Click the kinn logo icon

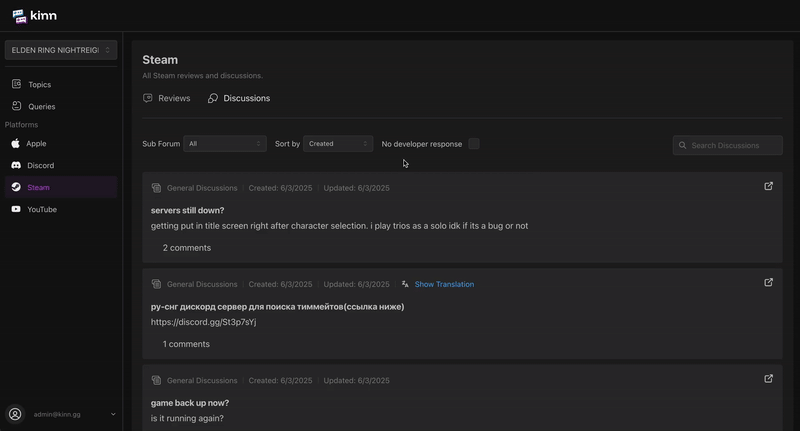tap(19, 16)
